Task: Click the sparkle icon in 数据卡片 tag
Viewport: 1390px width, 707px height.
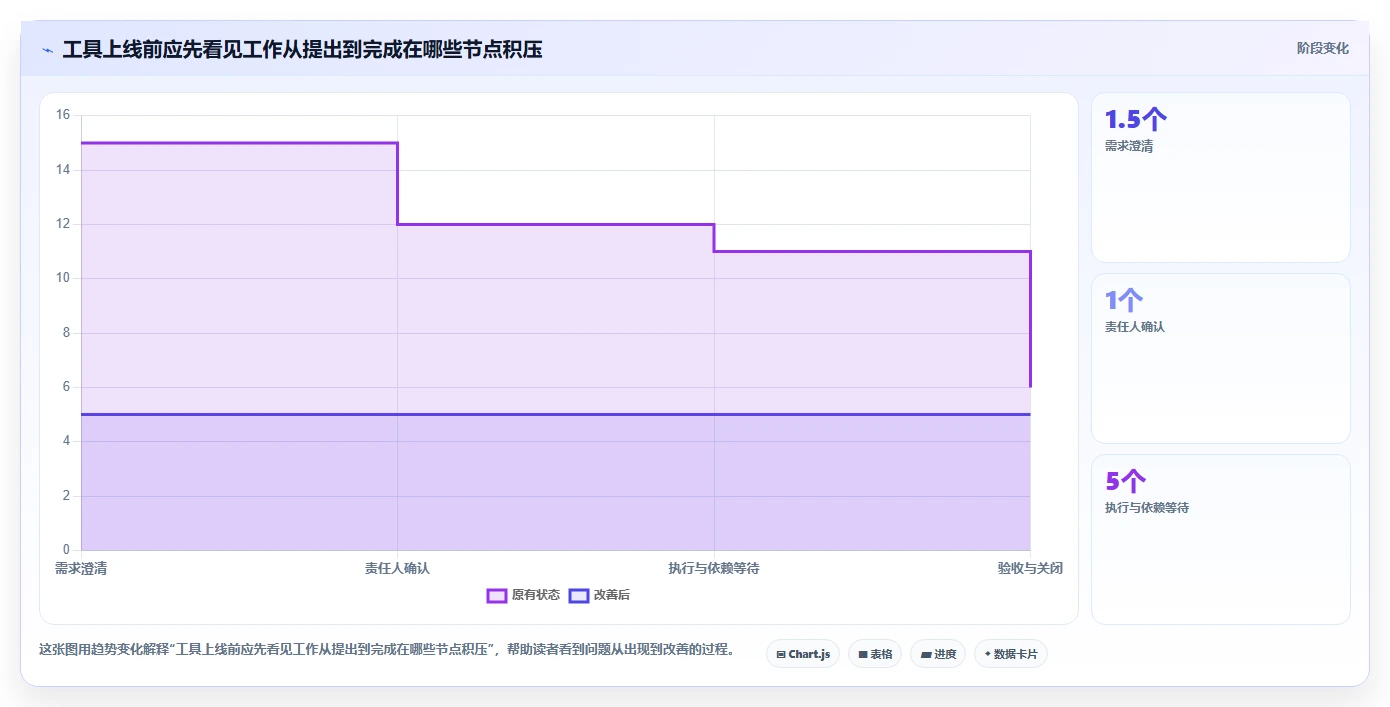Action: coord(988,654)
